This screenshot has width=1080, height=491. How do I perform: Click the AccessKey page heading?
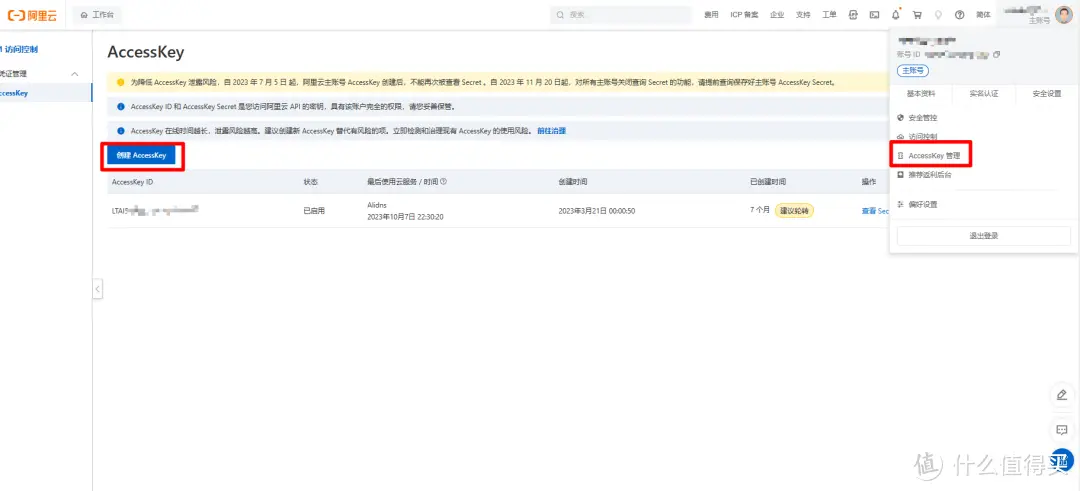pyautogui.click(x=146, y=52)
